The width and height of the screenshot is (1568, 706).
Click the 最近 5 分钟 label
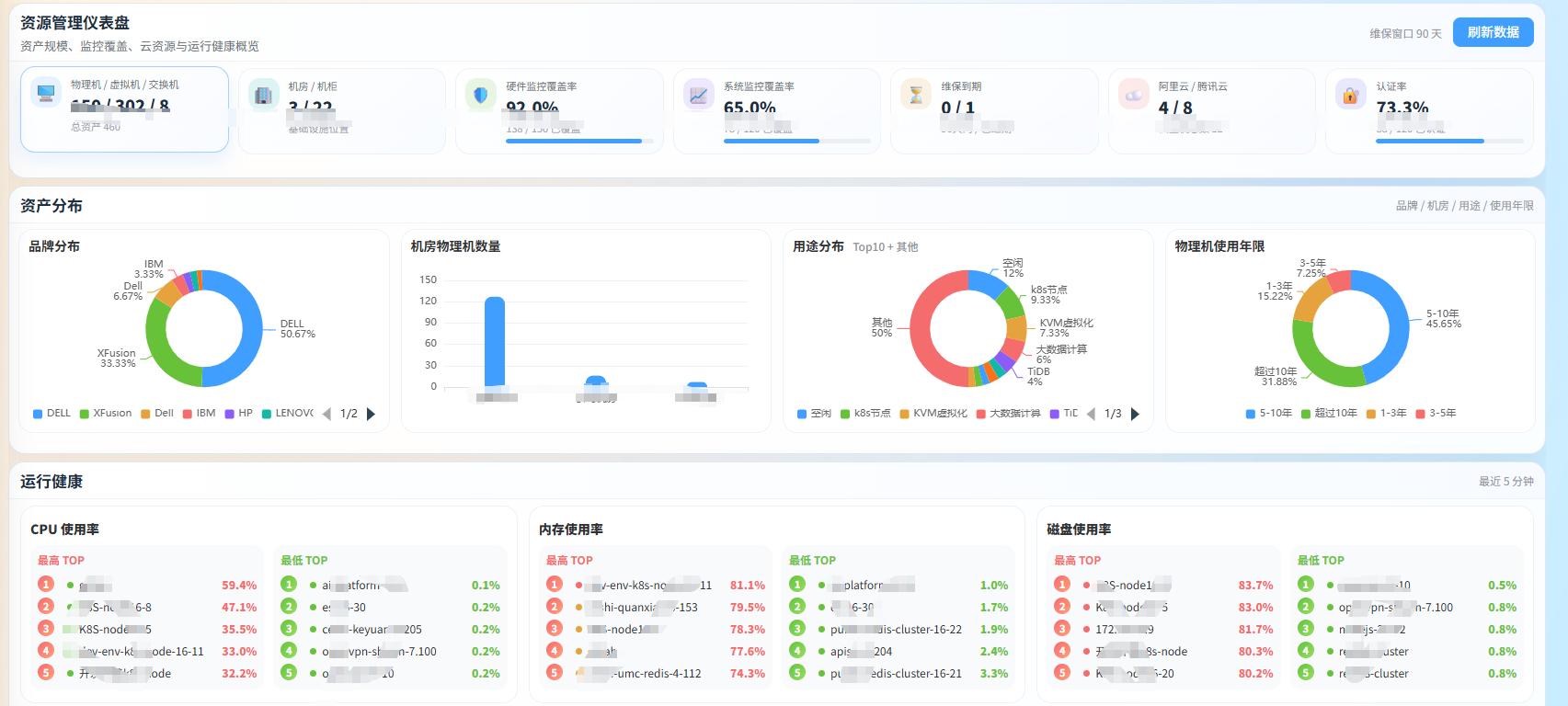point(1505,482)
